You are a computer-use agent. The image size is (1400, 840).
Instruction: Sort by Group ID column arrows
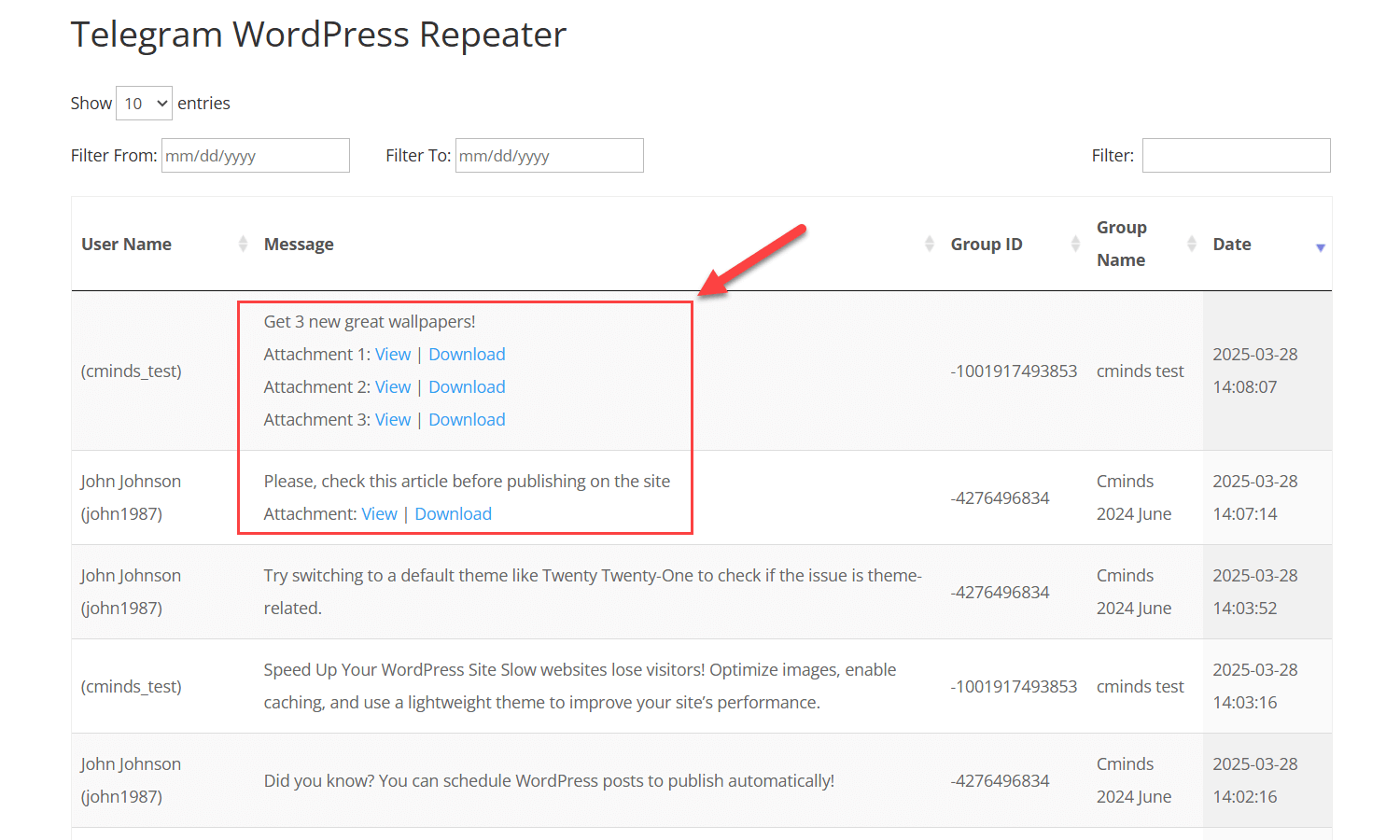click(1075, 244)
